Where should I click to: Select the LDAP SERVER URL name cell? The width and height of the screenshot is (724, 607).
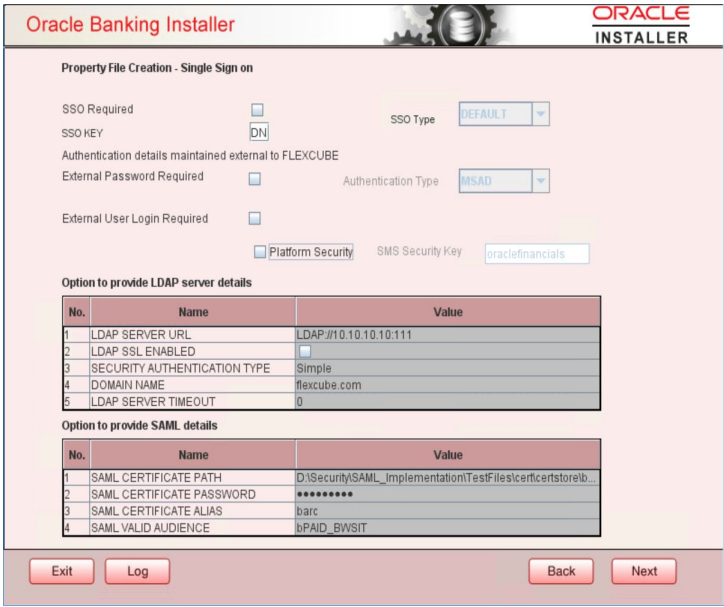(193, 335)
